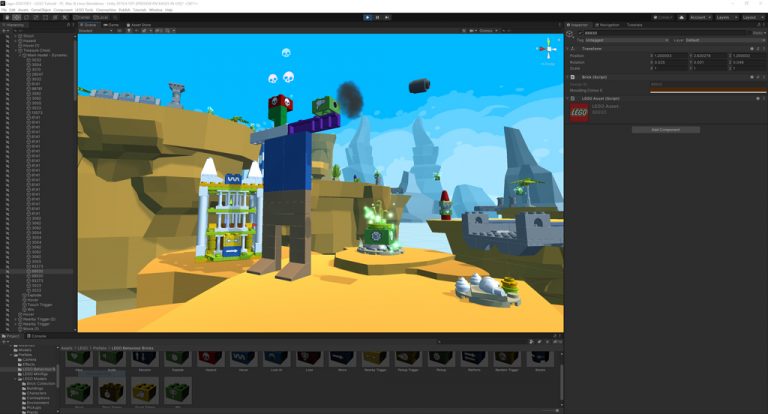Viewport: 768px width, 414px height.
Task: Open the Asset Store tab
Action: point(139,24)
